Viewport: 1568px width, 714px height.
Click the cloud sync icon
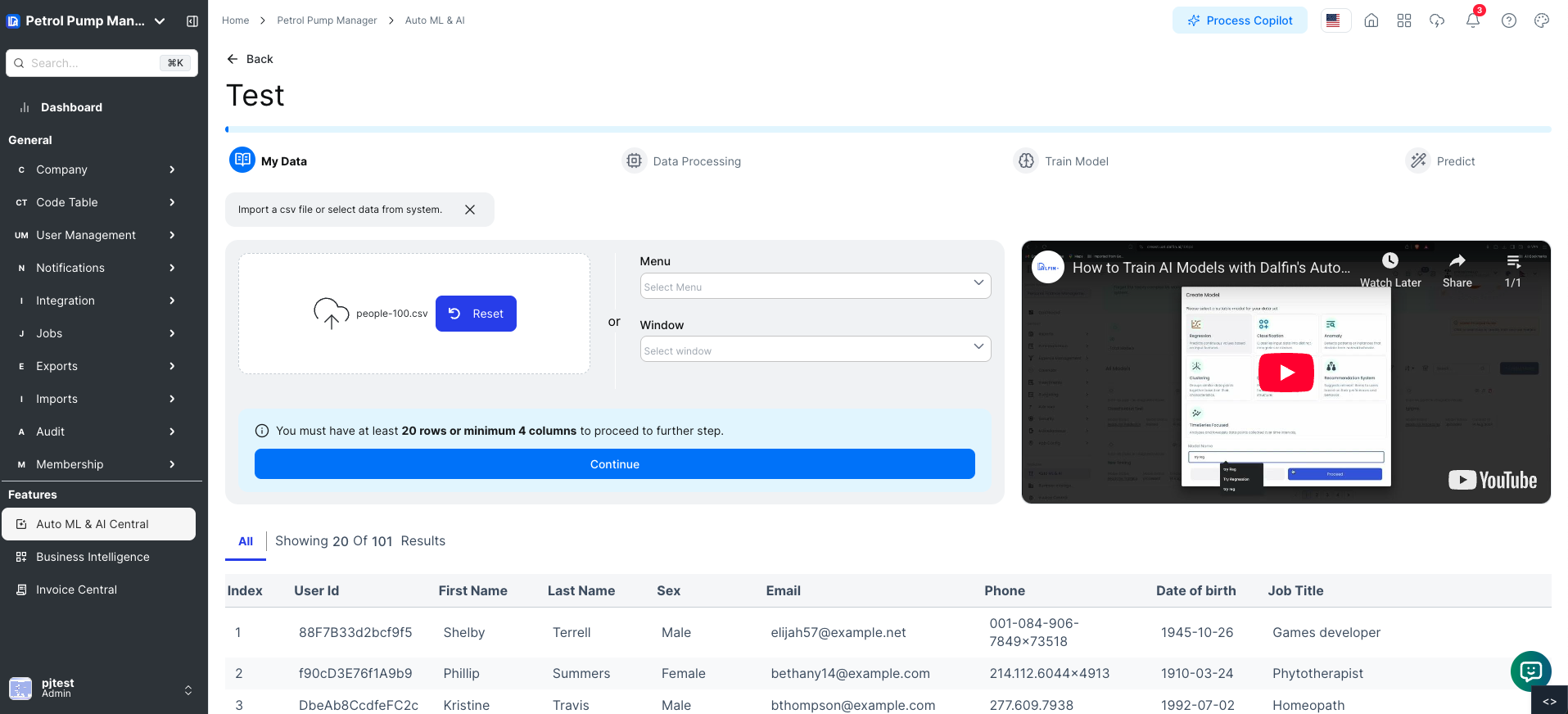1437,20
